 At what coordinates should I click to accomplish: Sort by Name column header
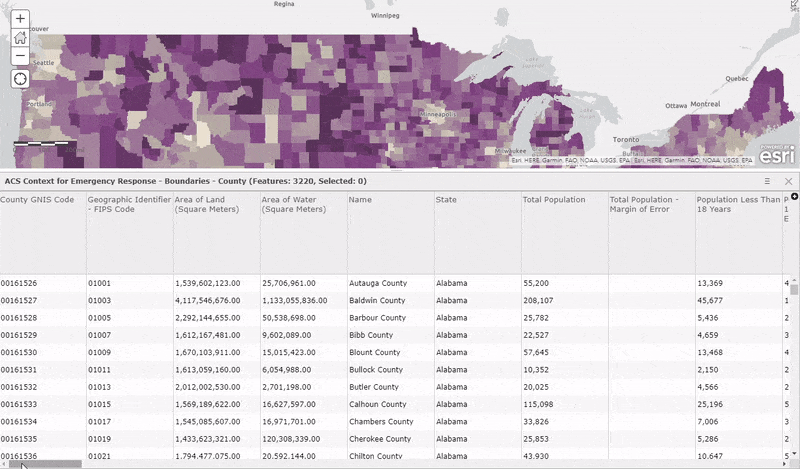[360, 200]
